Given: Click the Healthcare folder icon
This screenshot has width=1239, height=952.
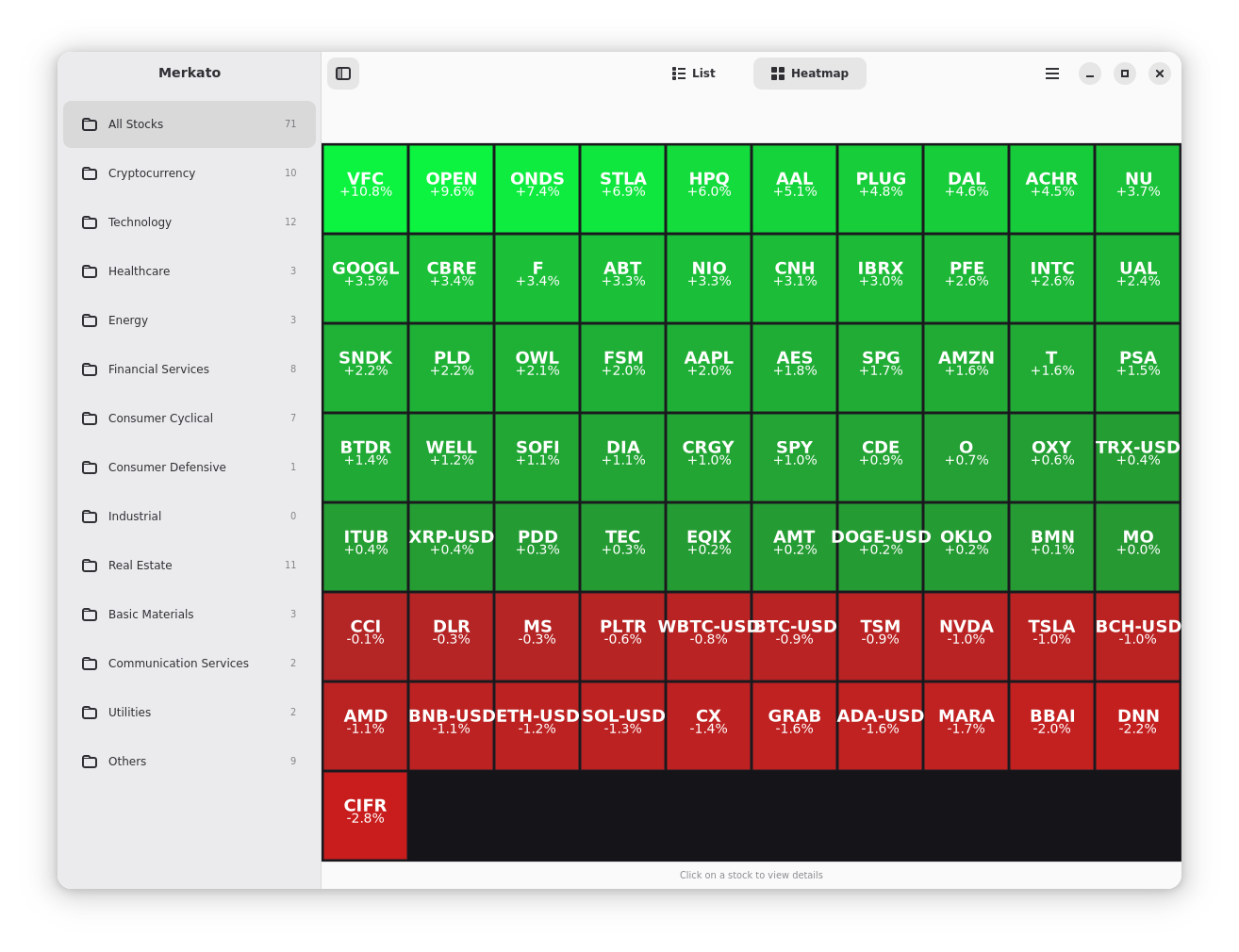Looking at the screenshot, I should tap(90, 271).
